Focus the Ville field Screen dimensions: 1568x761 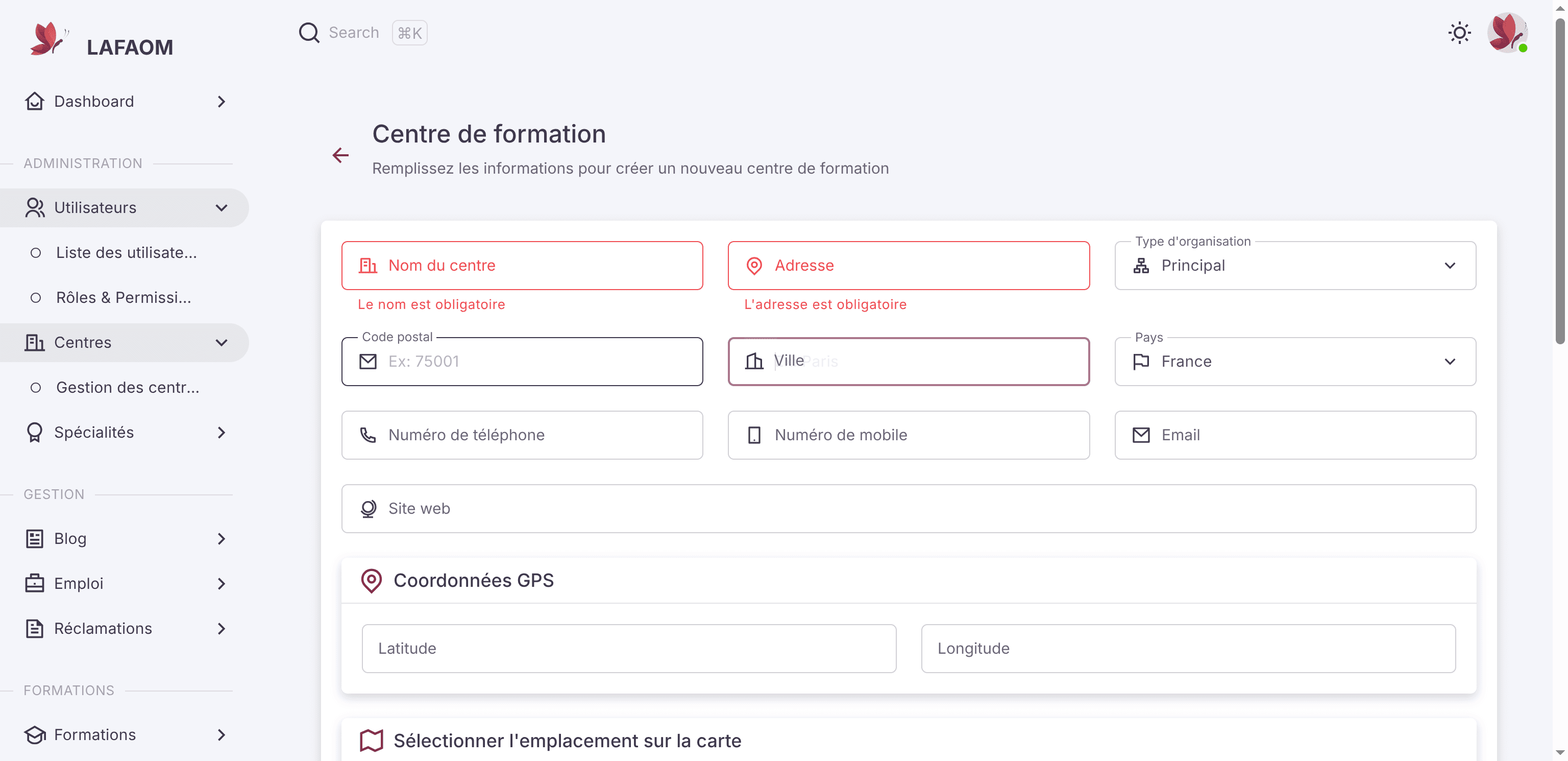tap(908, 362)
